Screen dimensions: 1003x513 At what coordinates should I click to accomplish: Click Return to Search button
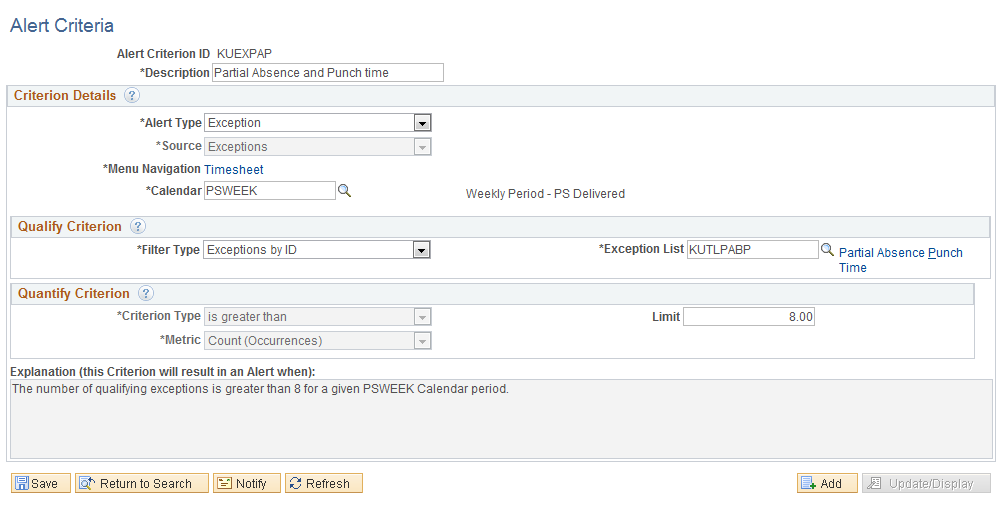(142, 483)
